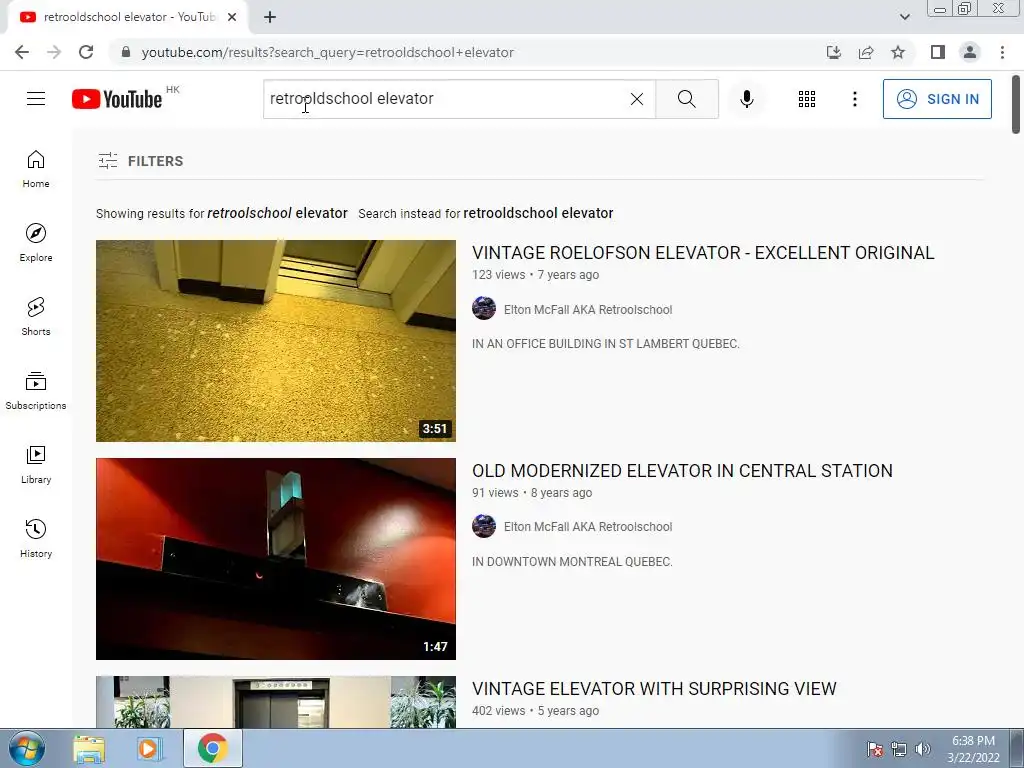Open Library in the sidebar

coord(36,464)
